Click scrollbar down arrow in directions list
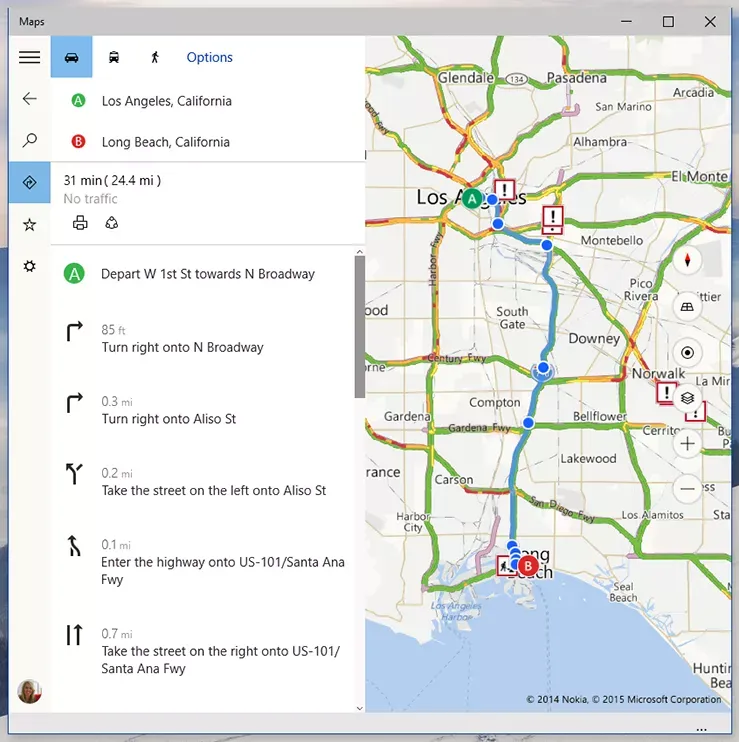Screen dimensions: 739x742 pos(360,708)
